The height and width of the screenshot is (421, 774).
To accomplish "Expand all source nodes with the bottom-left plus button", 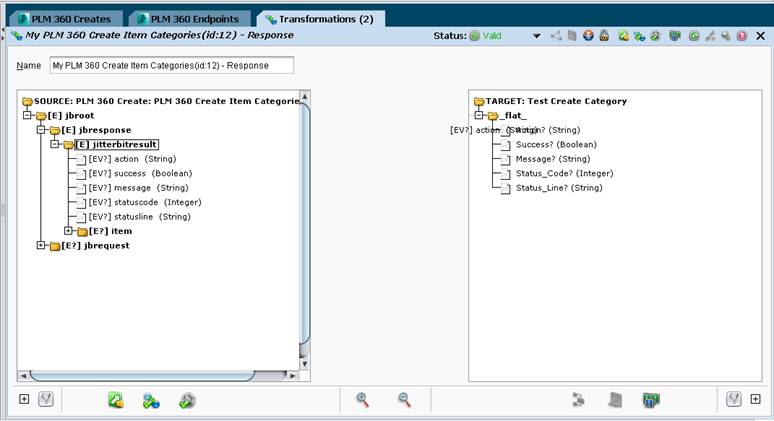I will coord(24,399).
